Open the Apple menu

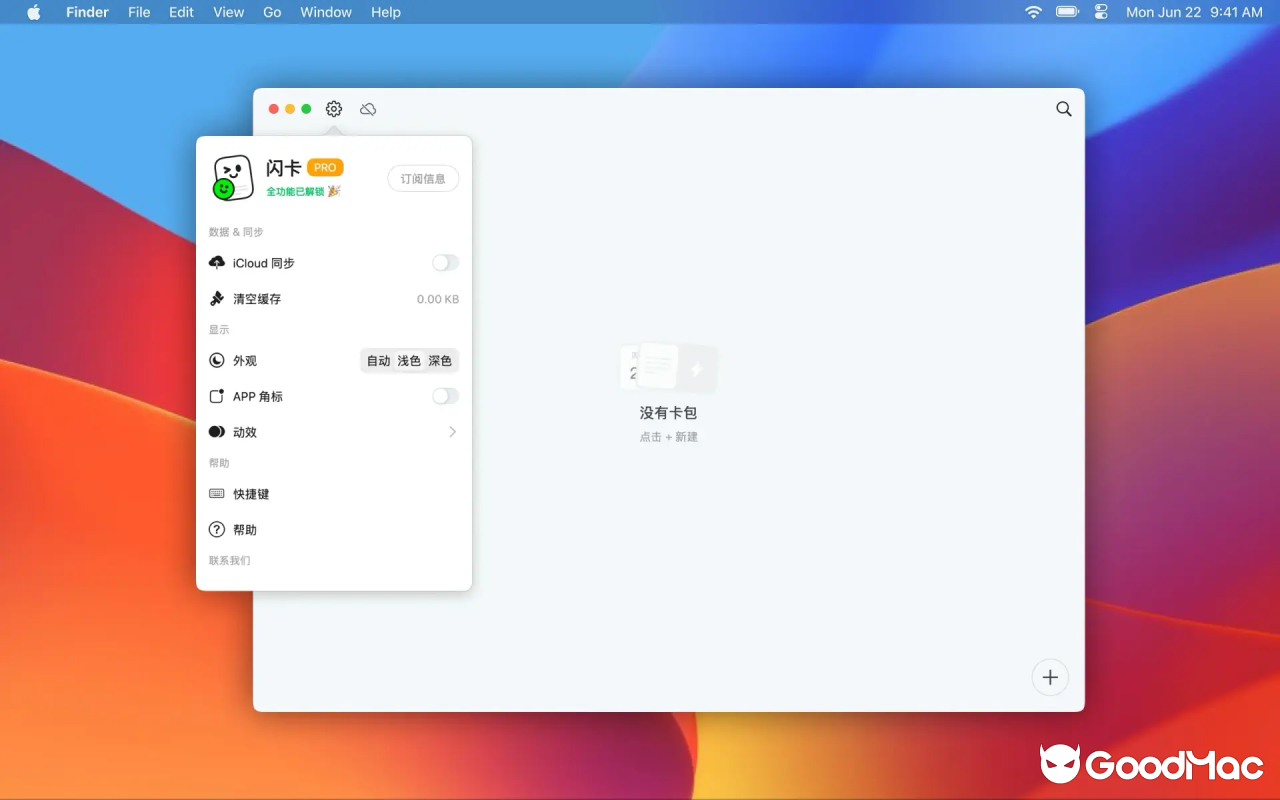click(34, 12)
